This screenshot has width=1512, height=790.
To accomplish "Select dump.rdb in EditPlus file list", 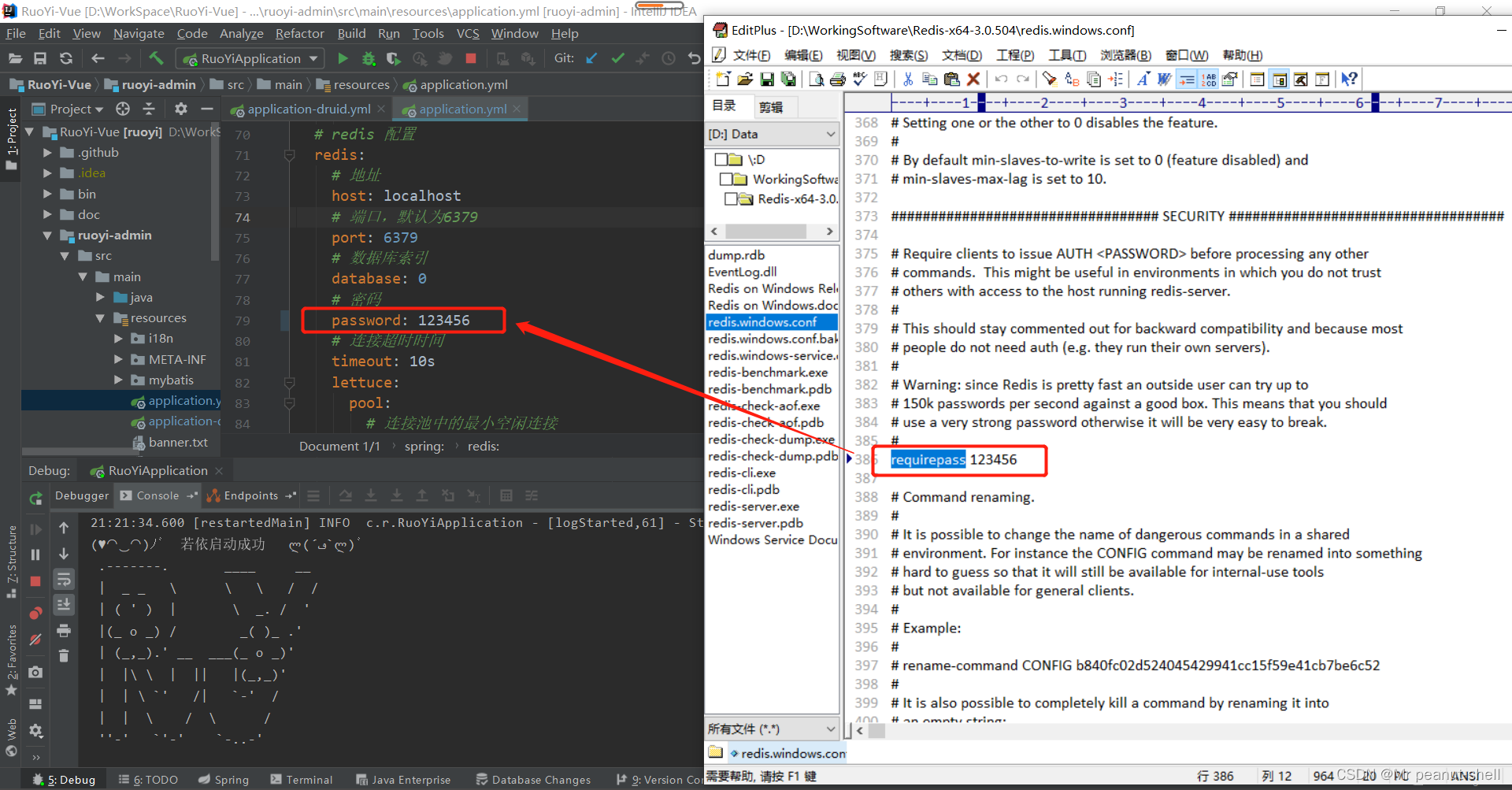I will 736,255.
